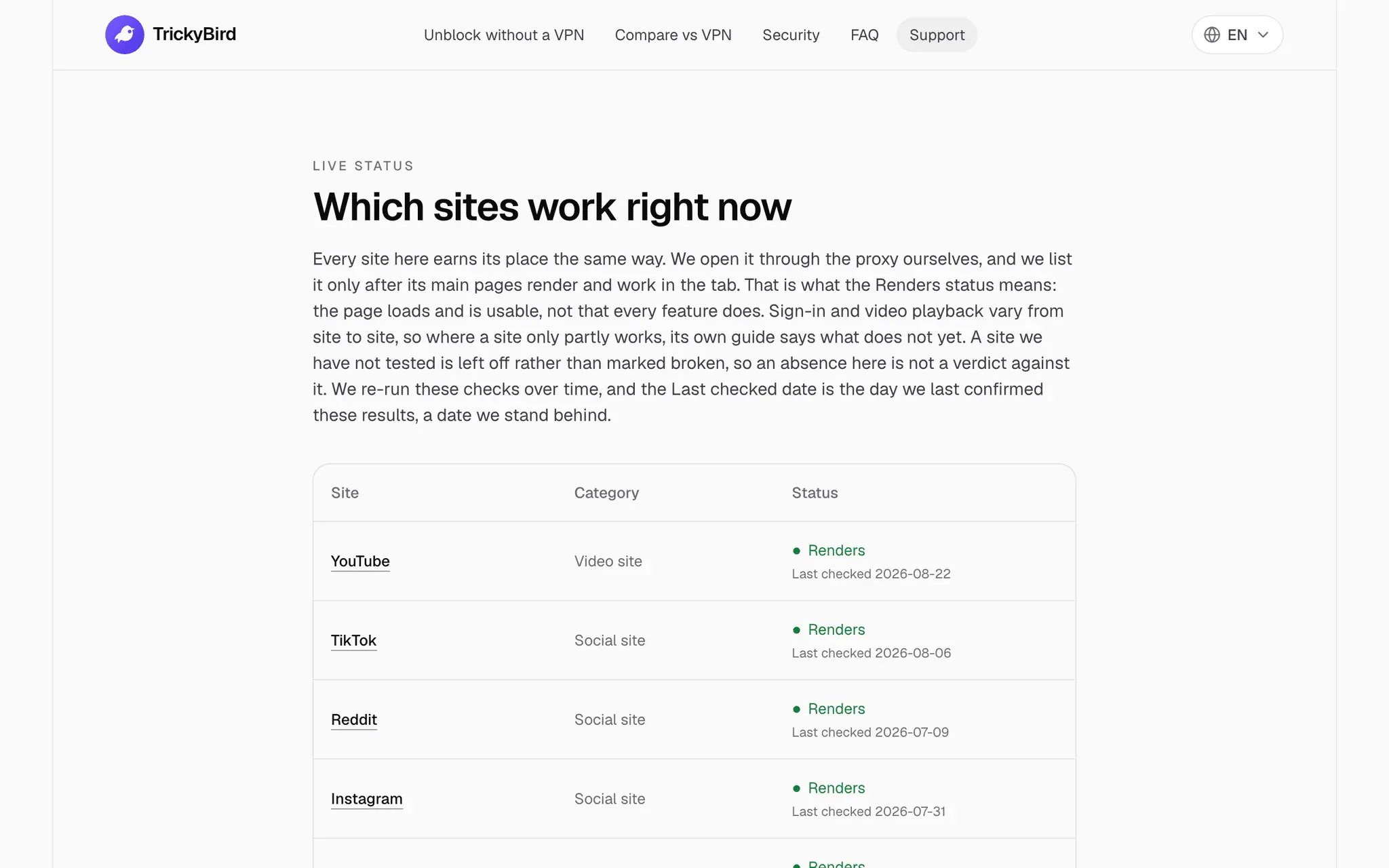This screenshot has height=868, width=1389.
Task: Click the 'Video site' category cell
Action: pyautogui.click(x=608, y=561)
